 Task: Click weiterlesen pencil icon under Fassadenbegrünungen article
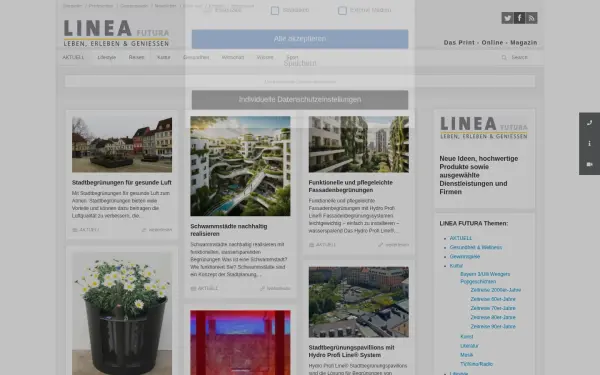380,245
